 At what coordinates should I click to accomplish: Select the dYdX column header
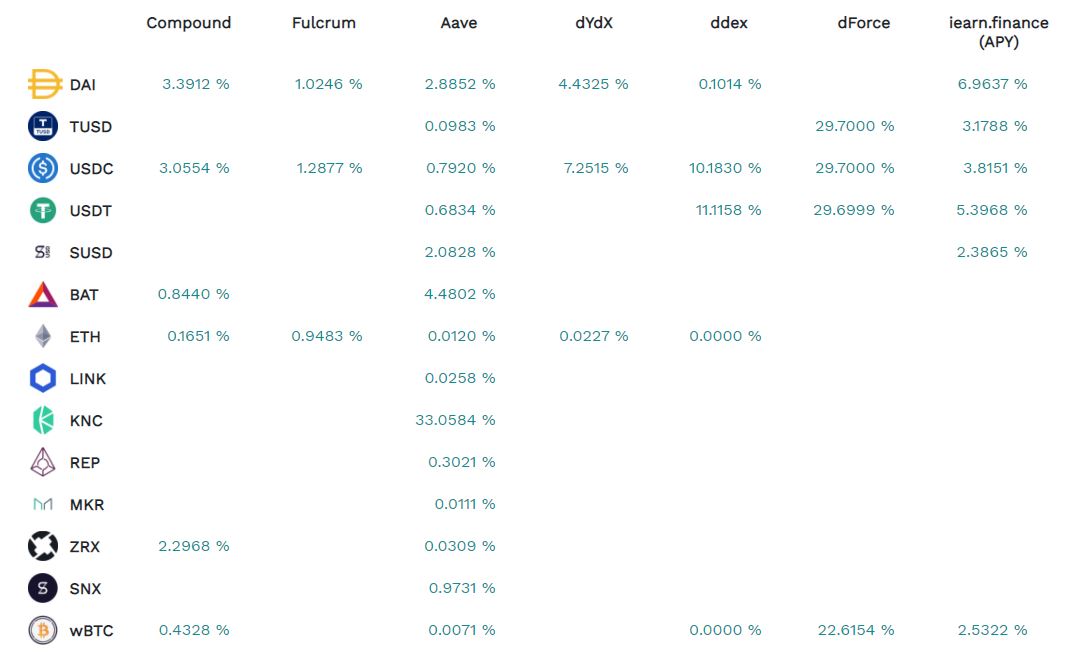594,23
